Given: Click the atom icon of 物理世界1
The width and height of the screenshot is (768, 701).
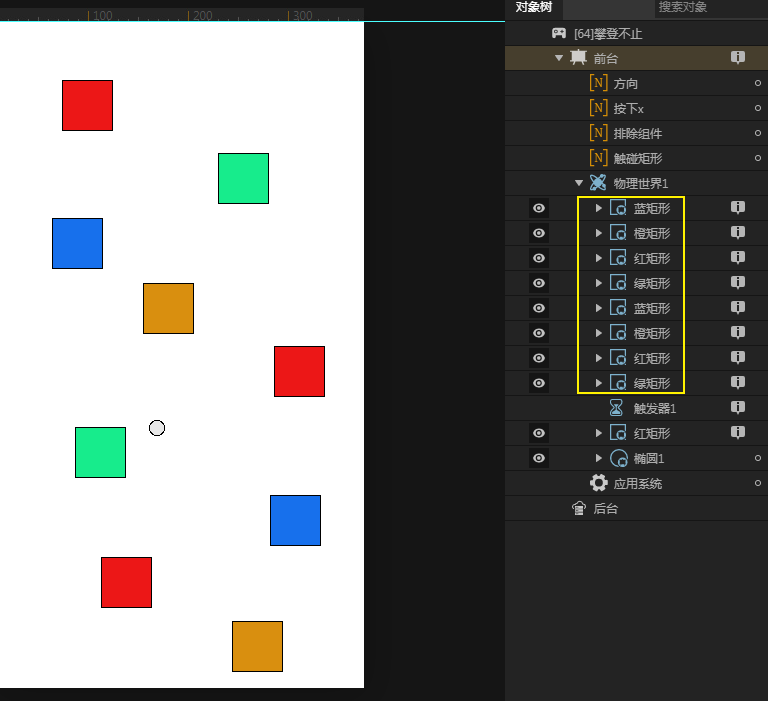Looking at the screenshot, I should pyautogui.click(x=598, y=183).
